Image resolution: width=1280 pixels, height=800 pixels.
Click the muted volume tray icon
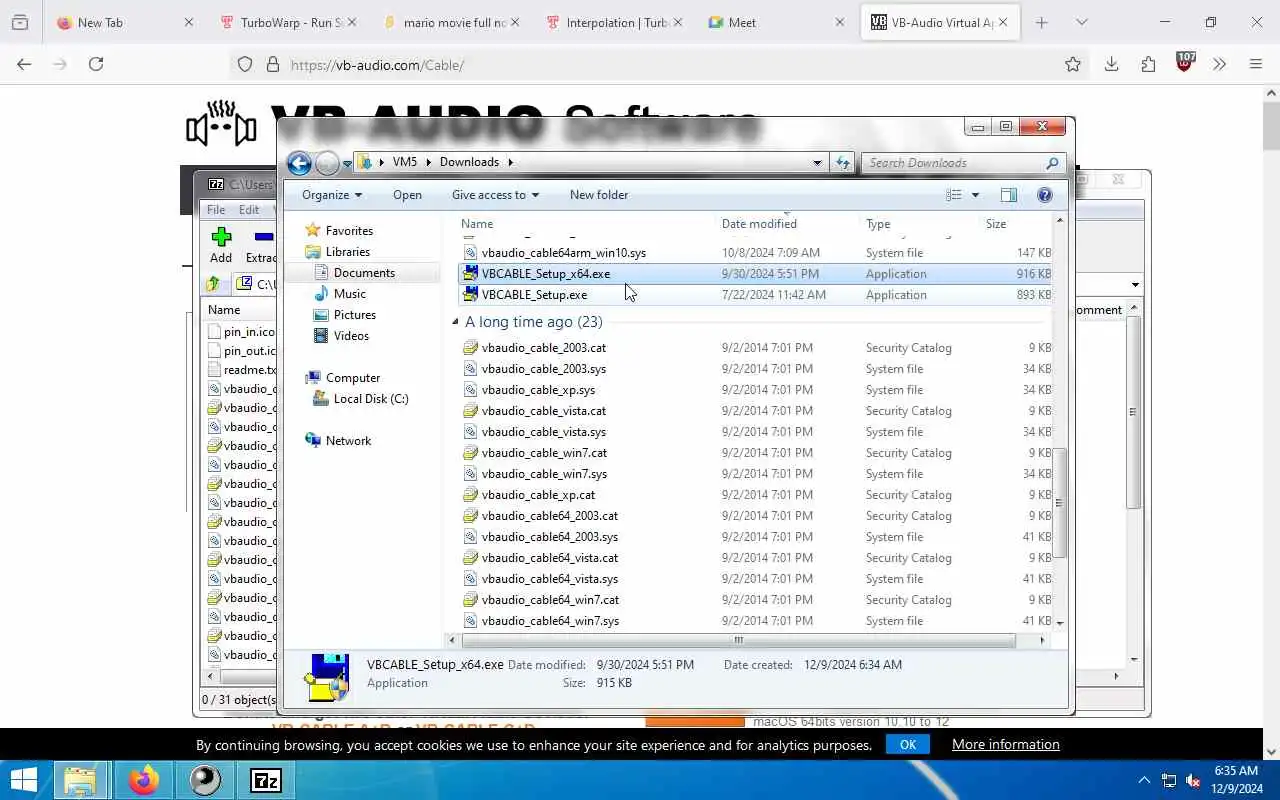(x=1193, y=780)
